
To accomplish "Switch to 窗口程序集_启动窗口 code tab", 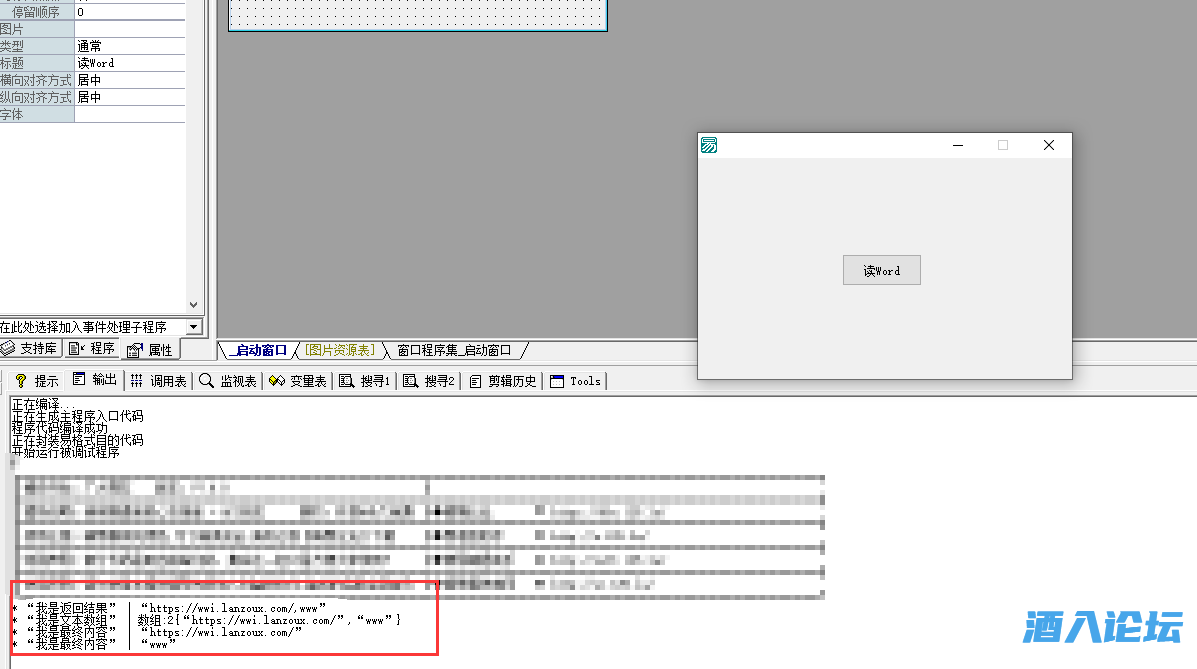I will 453,350.
